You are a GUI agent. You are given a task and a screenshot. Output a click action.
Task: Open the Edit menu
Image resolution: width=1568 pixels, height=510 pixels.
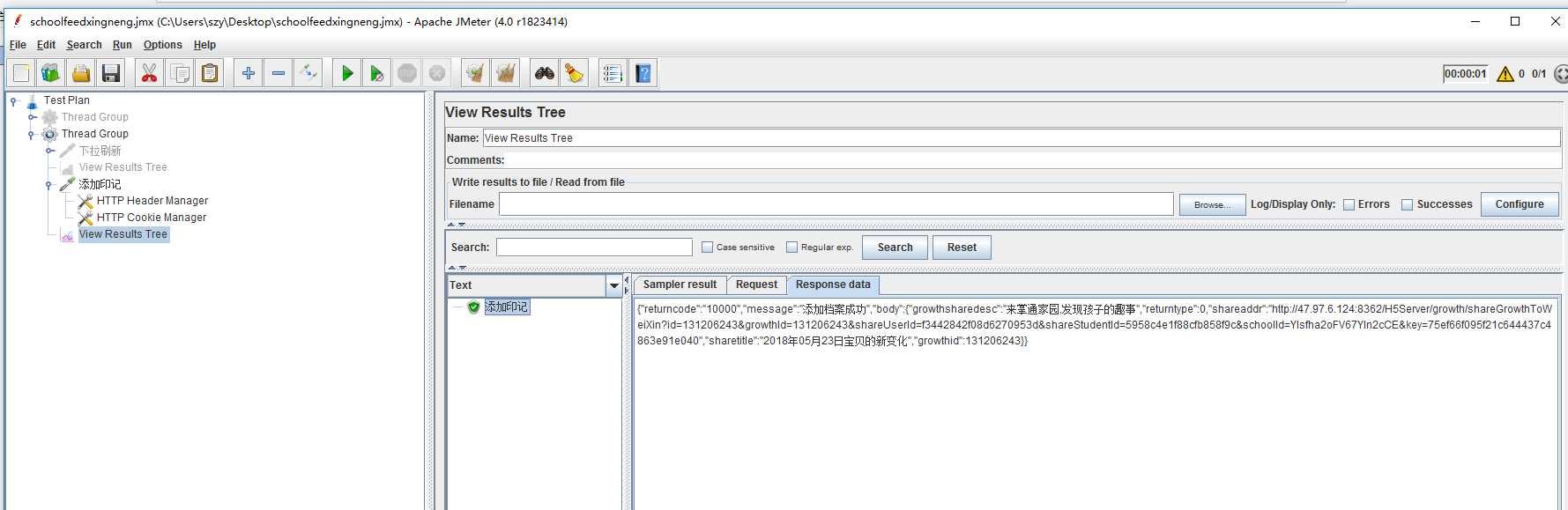click(x=46, y=45)
